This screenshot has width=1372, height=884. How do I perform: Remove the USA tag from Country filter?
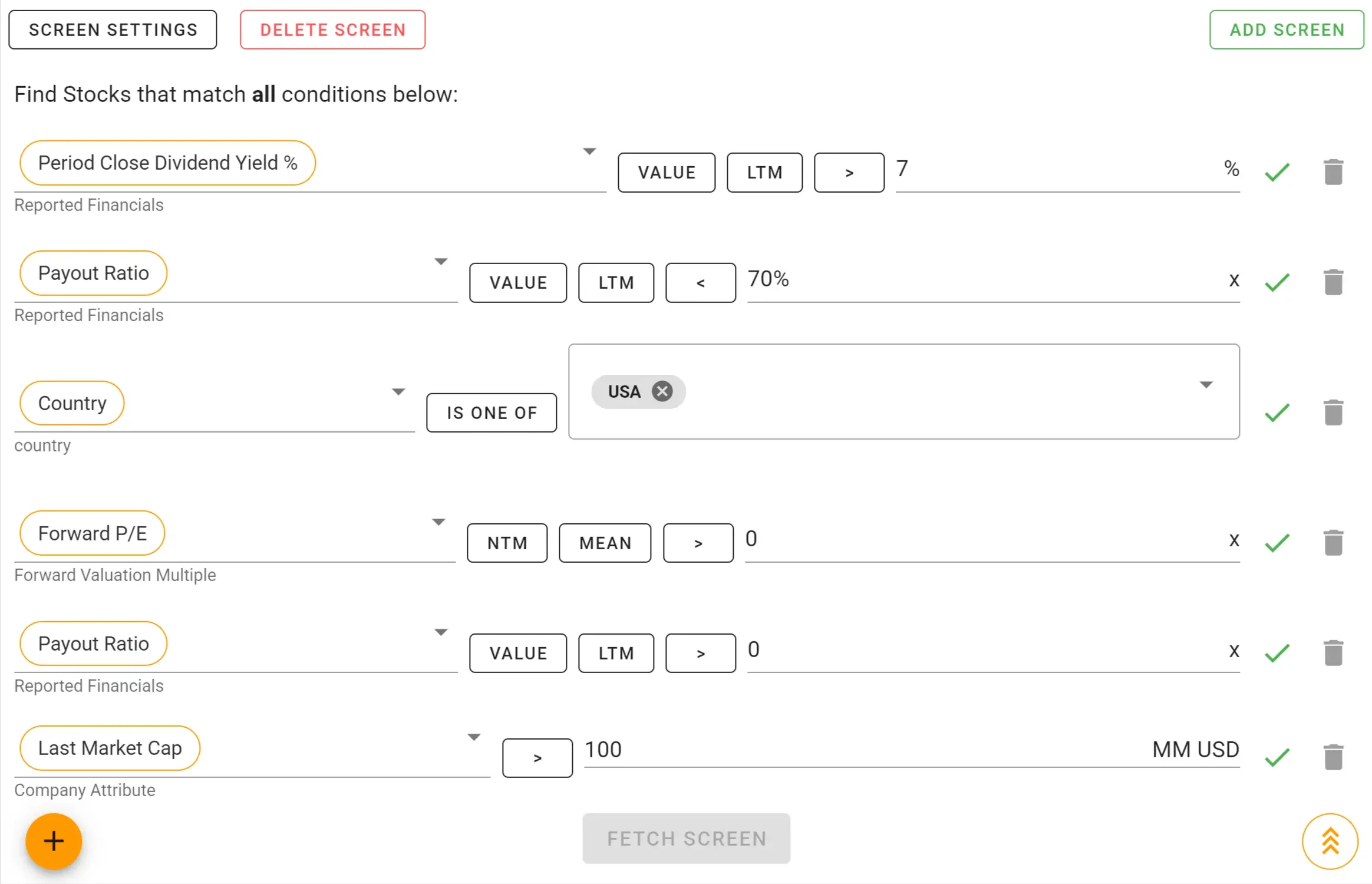[662, 391]
